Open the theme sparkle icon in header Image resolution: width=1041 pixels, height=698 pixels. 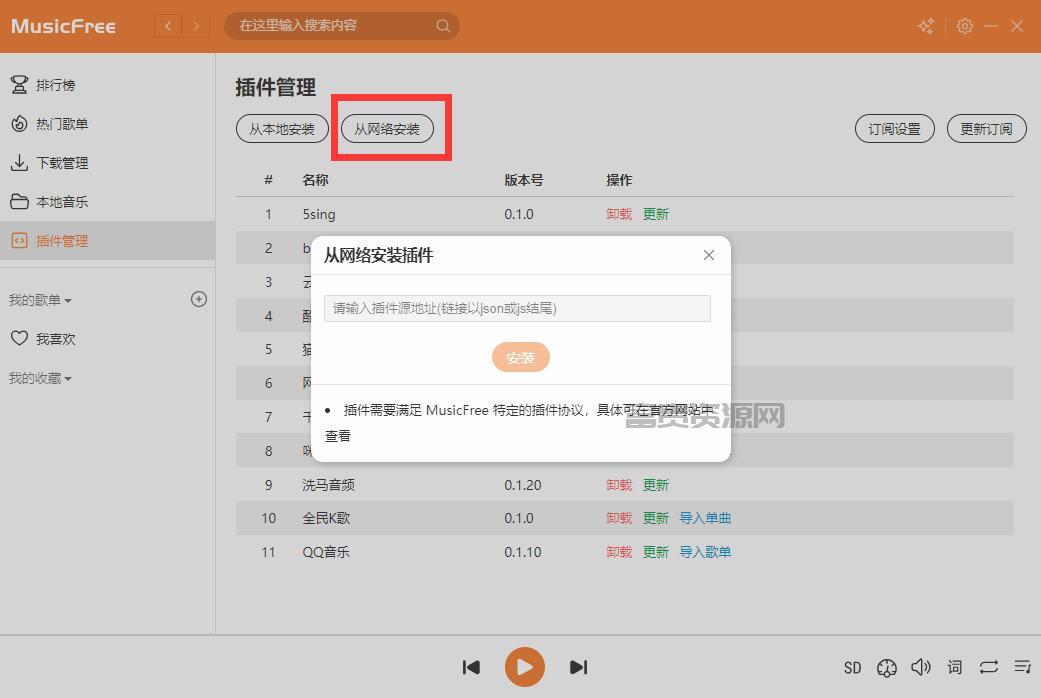click(926, 26)
